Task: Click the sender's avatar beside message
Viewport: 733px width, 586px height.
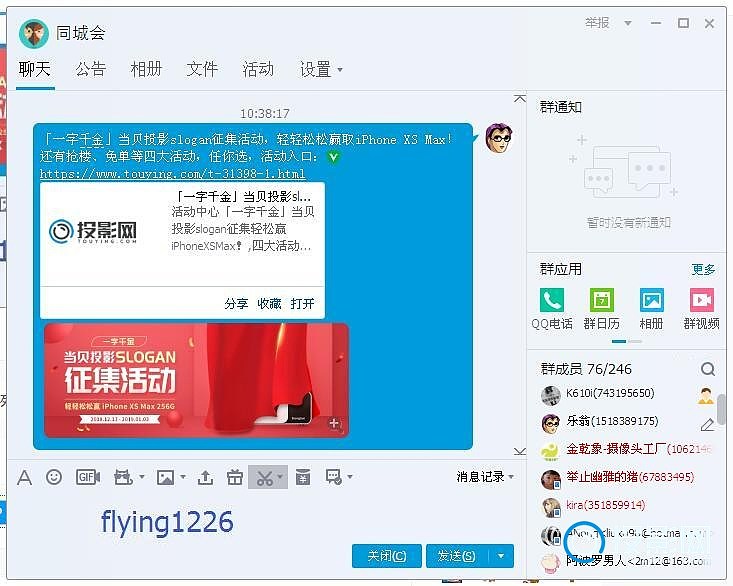Action: point(499,138)
